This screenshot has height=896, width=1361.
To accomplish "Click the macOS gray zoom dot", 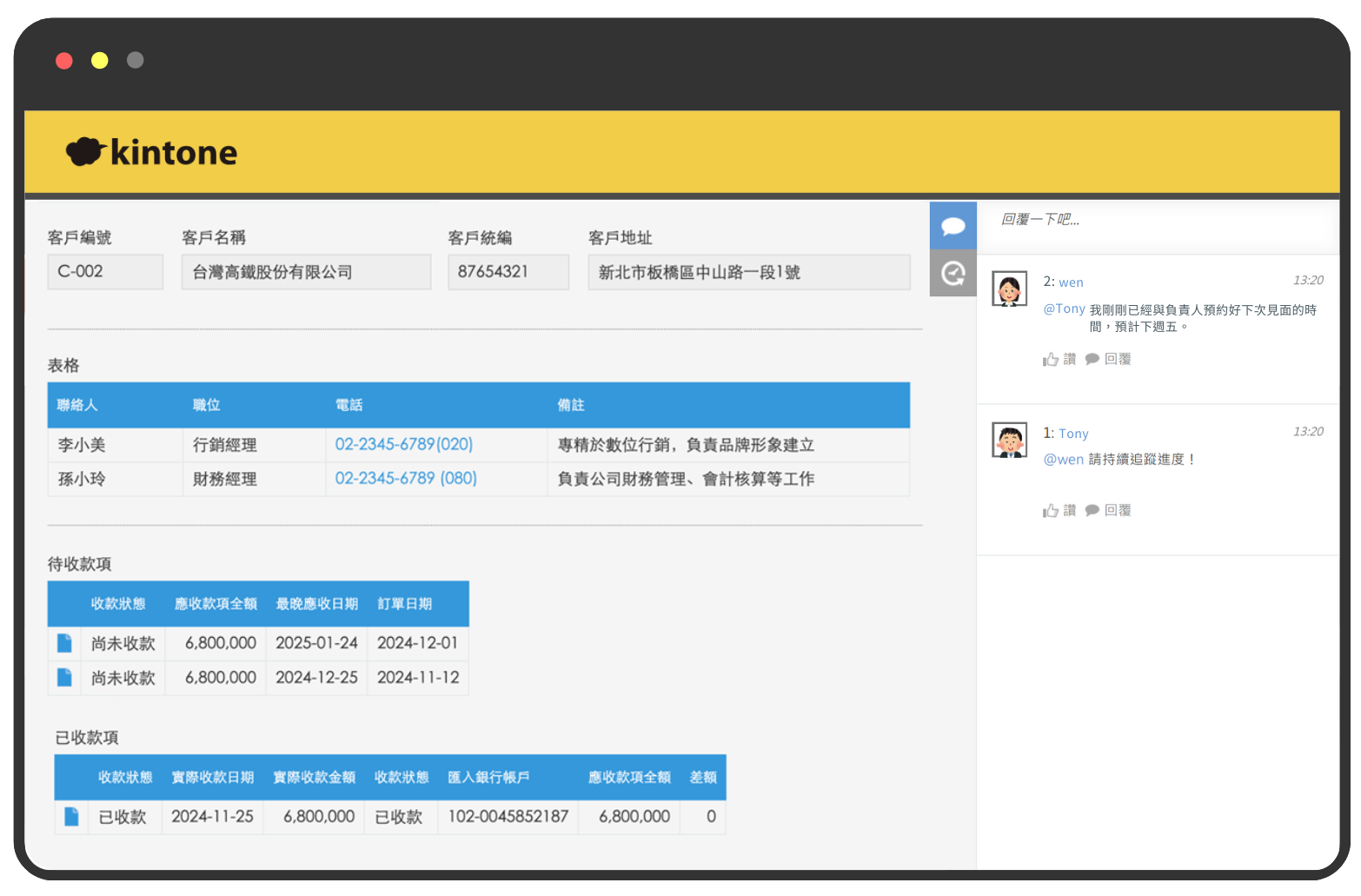I will coord(135,60).
